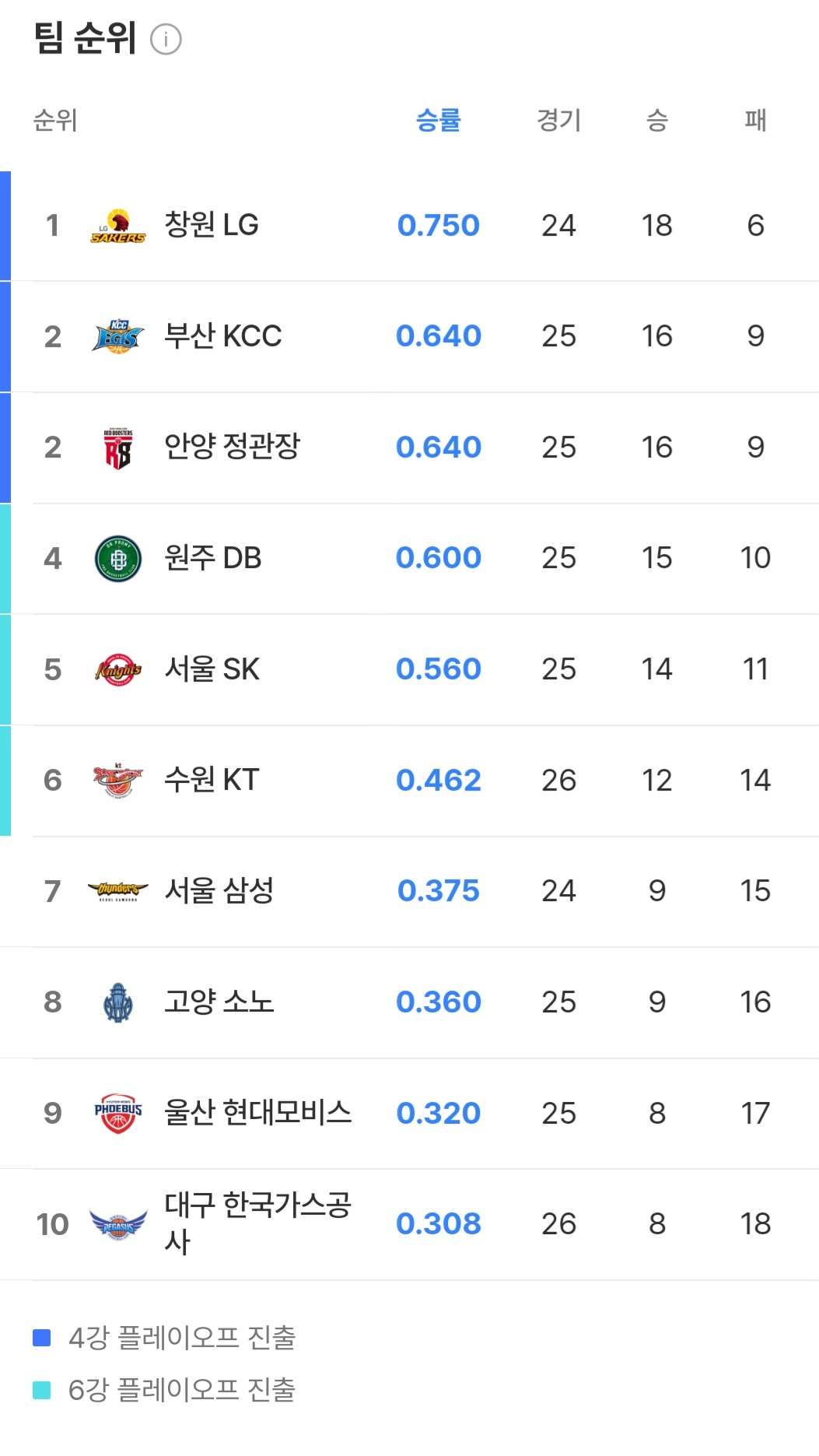Tap the 안양 정관장 Red Boosters logo
The width and height of the screenshot is (819, 1456).
(117, 447)
